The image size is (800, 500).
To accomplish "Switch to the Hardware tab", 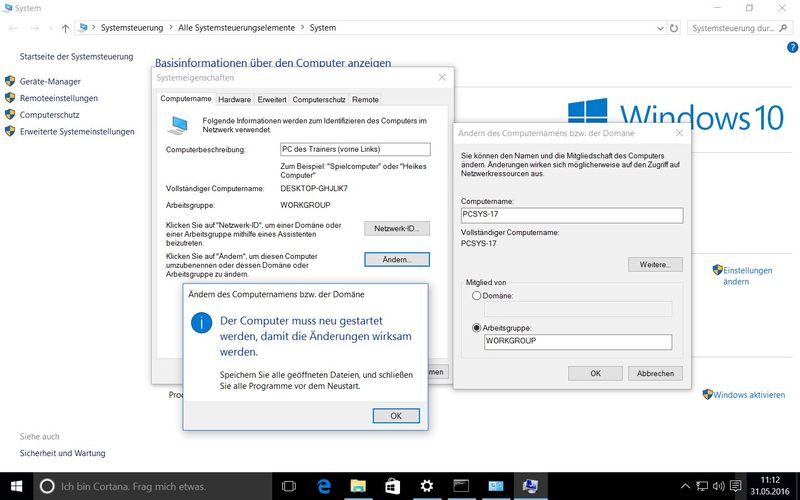I will point(234,99).
